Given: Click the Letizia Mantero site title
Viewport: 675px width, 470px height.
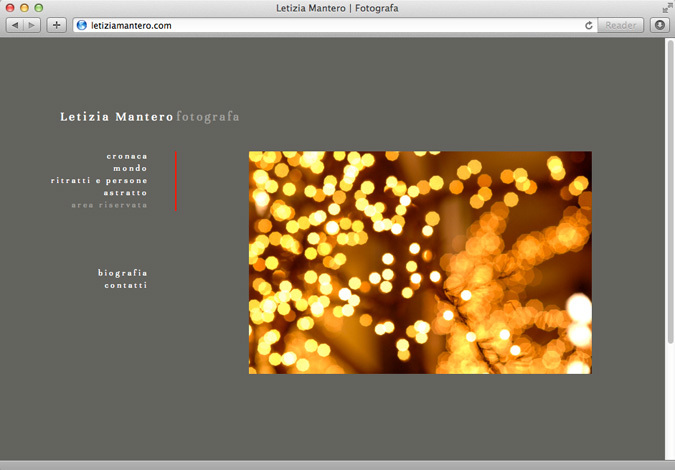Looking at the screenshot, I should tap(116, 117).
